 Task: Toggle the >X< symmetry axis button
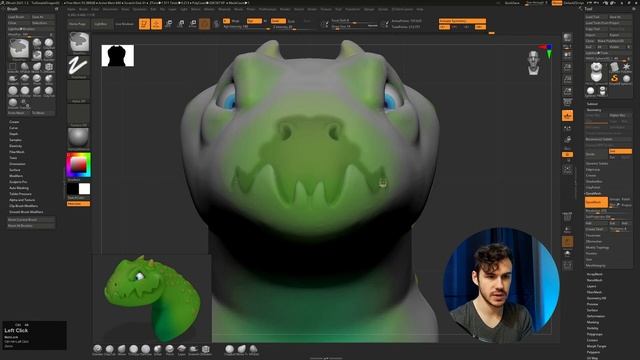(444, 27)
